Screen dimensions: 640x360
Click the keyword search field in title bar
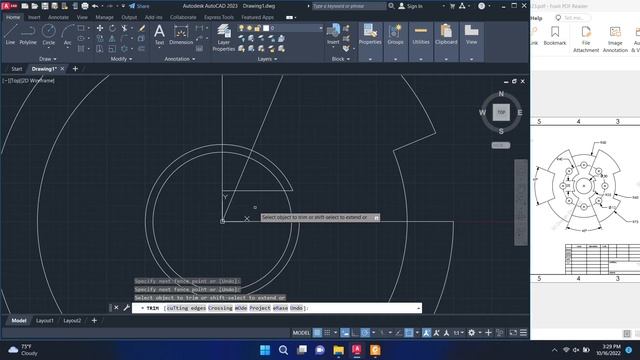point(349,6)
